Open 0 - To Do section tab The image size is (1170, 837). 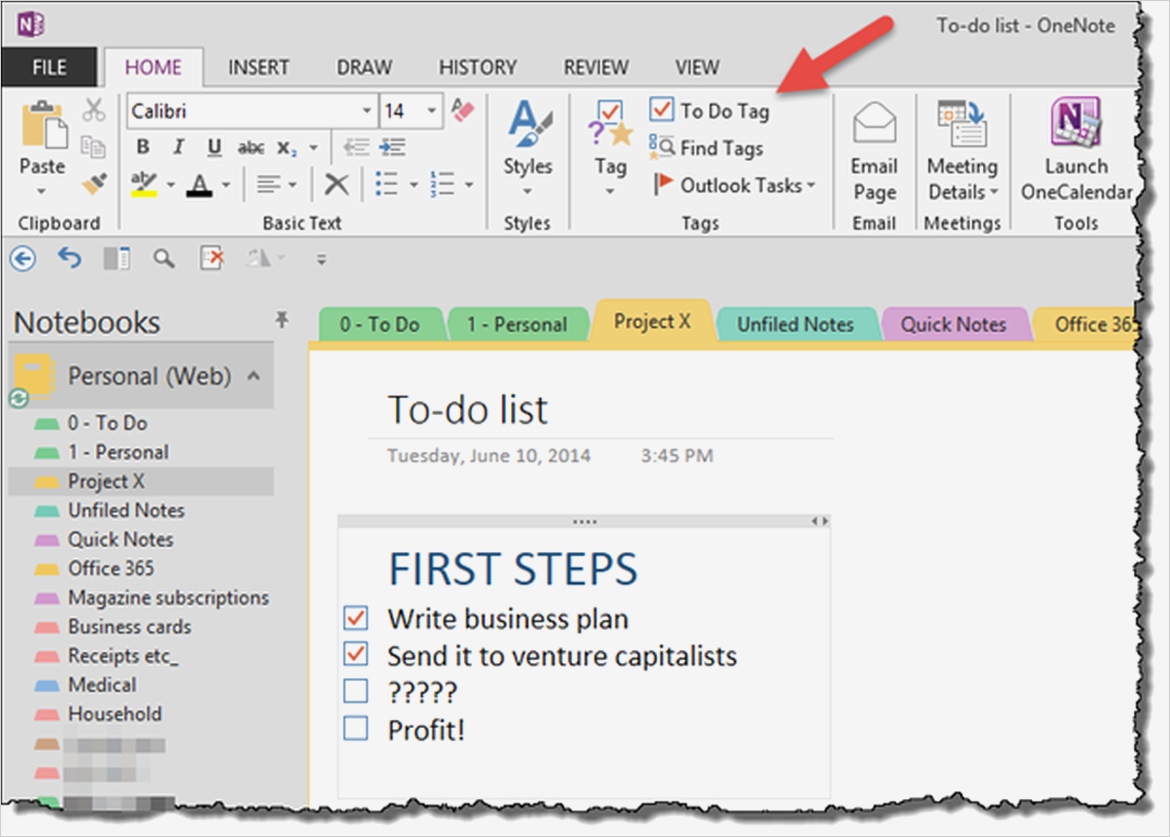(x=381, y=325)
